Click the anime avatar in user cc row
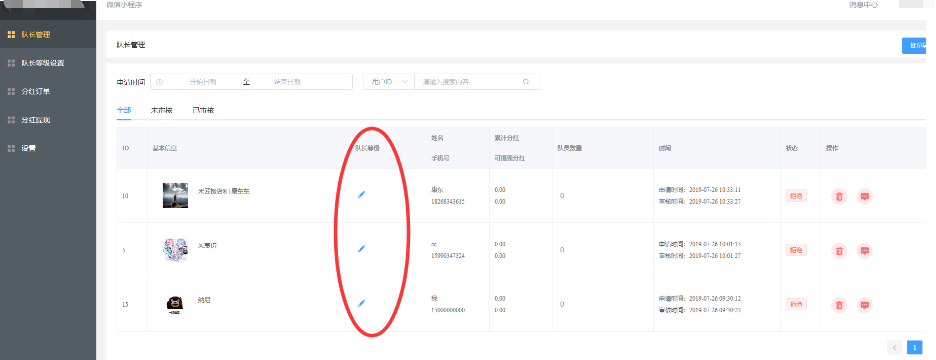 click(x=176, y=250)
